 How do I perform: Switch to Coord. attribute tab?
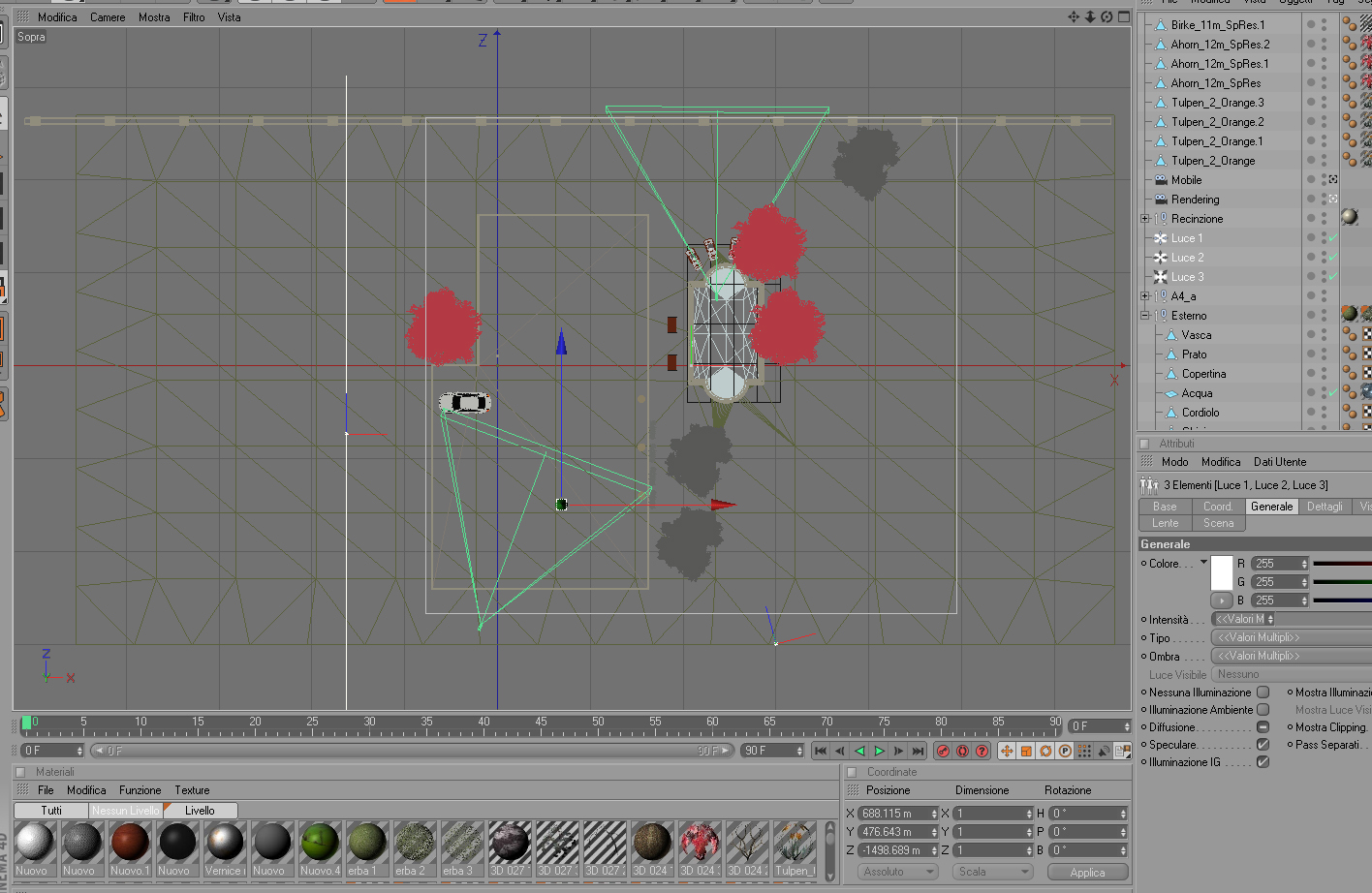[x=1218, y=507]
